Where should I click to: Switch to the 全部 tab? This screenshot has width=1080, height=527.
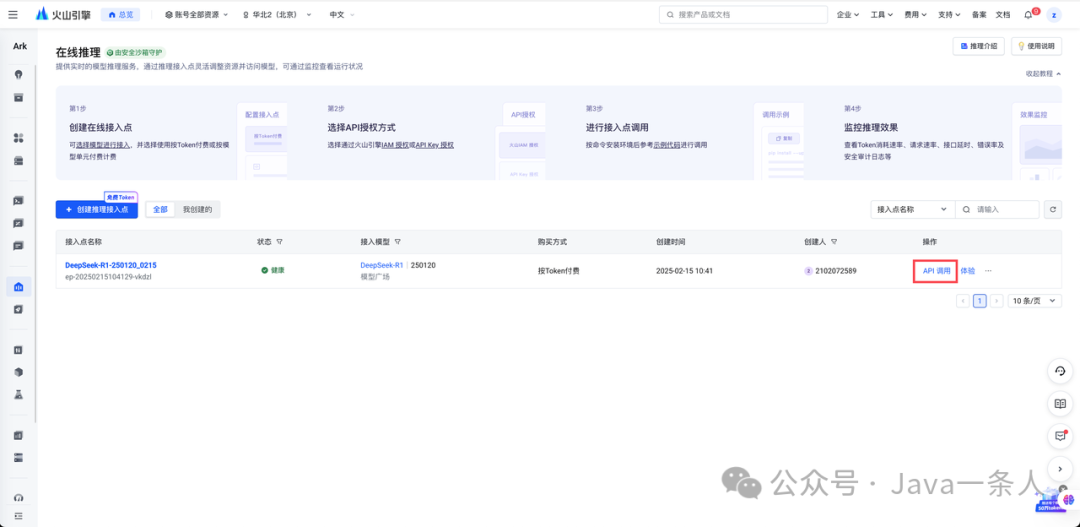point(160,209)
